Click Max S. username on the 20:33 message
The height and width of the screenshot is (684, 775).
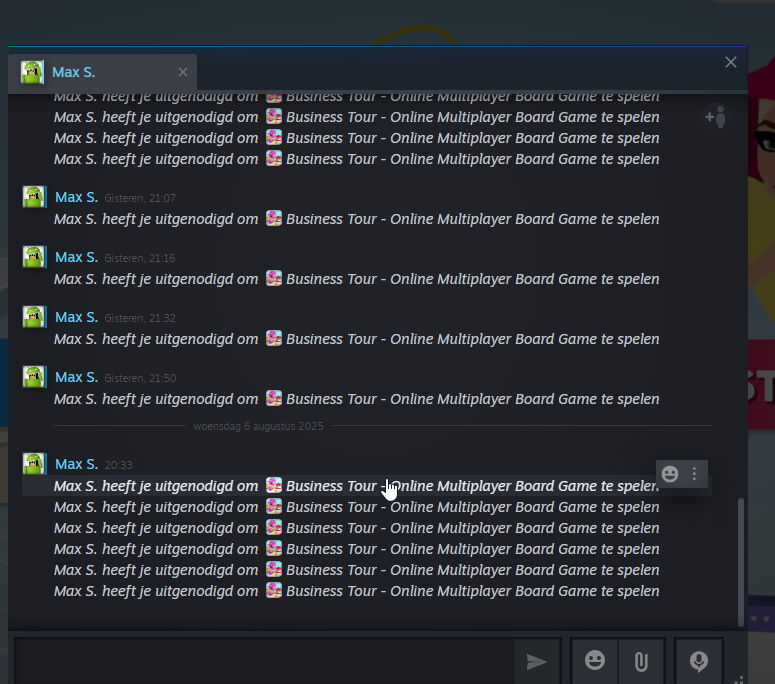pos(76,464)
